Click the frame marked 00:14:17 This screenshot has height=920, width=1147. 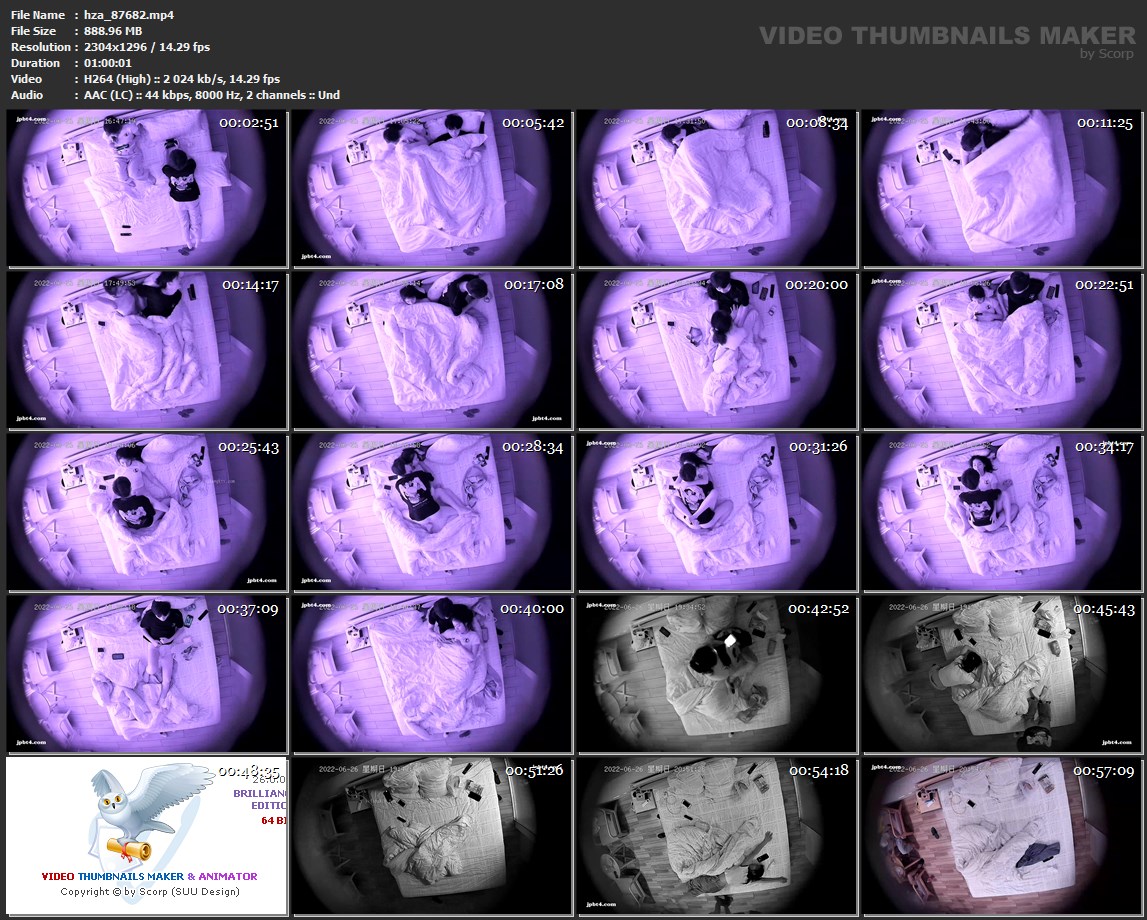(x=147, y=351)
